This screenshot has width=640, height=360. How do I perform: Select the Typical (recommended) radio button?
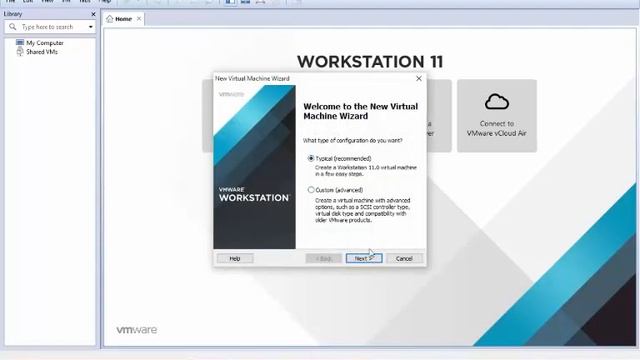pos(311,158)
